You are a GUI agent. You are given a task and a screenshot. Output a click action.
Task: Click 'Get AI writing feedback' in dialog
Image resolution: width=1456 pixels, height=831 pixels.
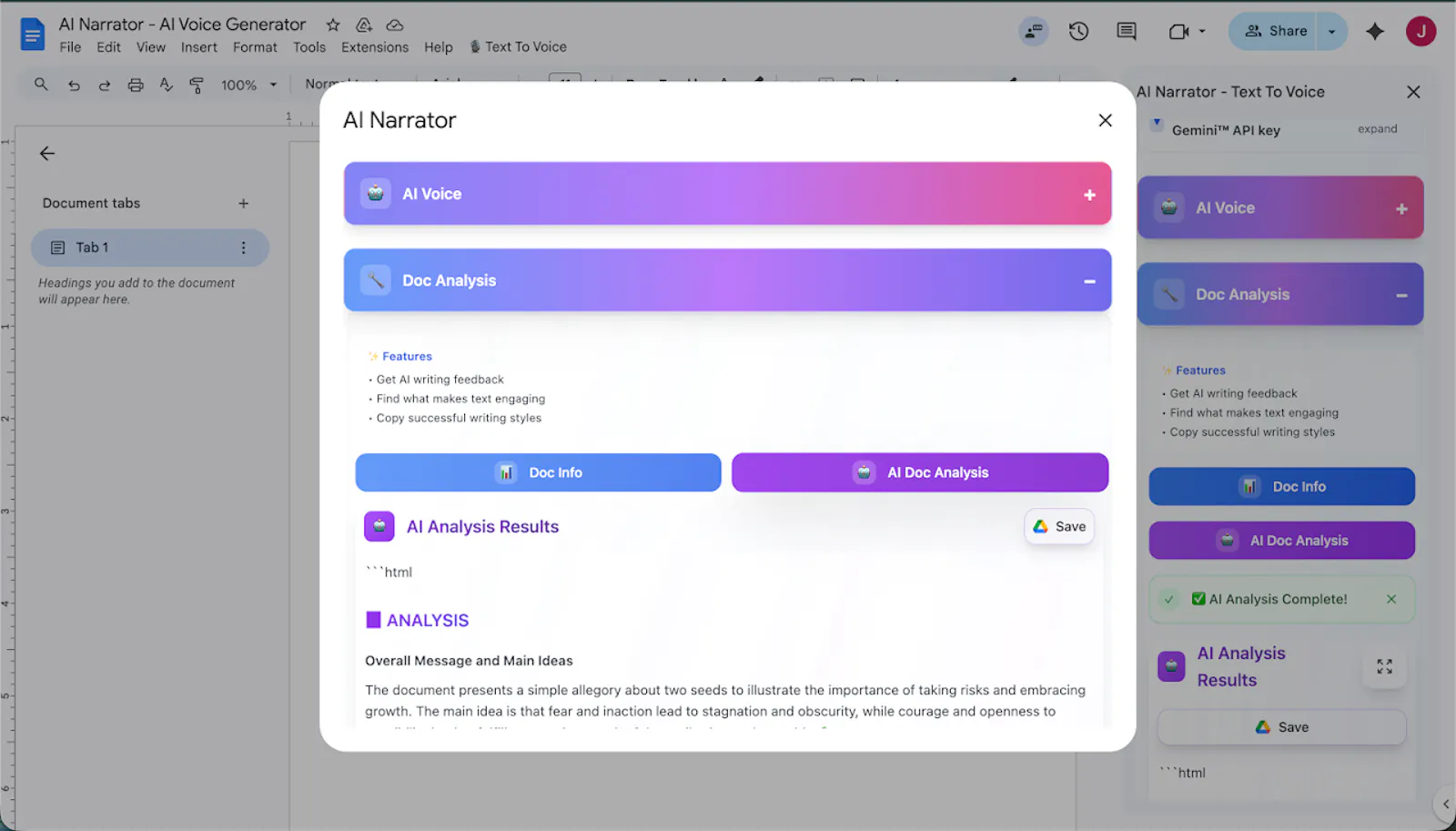(x=440, y=380)
